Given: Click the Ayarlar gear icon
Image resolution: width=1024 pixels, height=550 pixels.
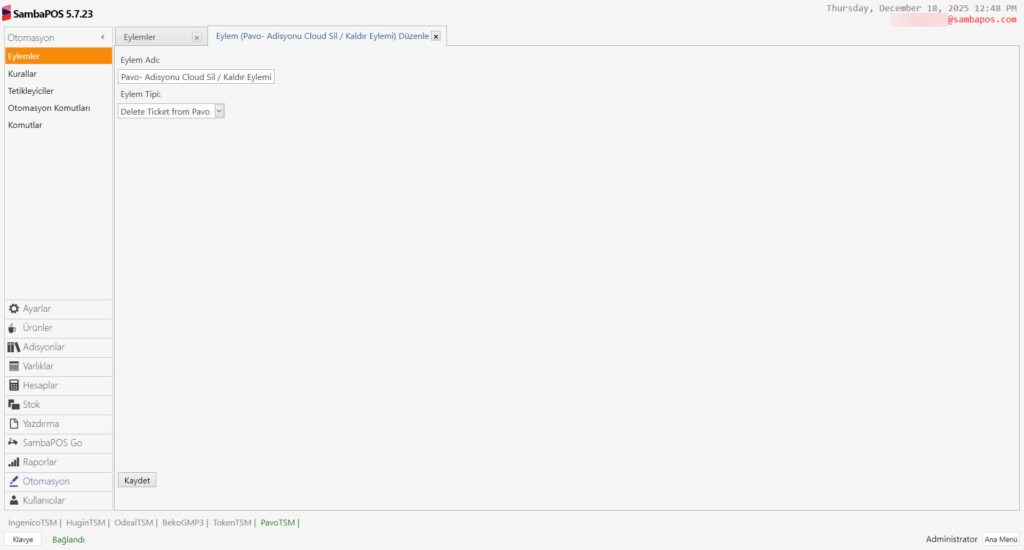Looking at the screenshot, I should tap(14, 309).
